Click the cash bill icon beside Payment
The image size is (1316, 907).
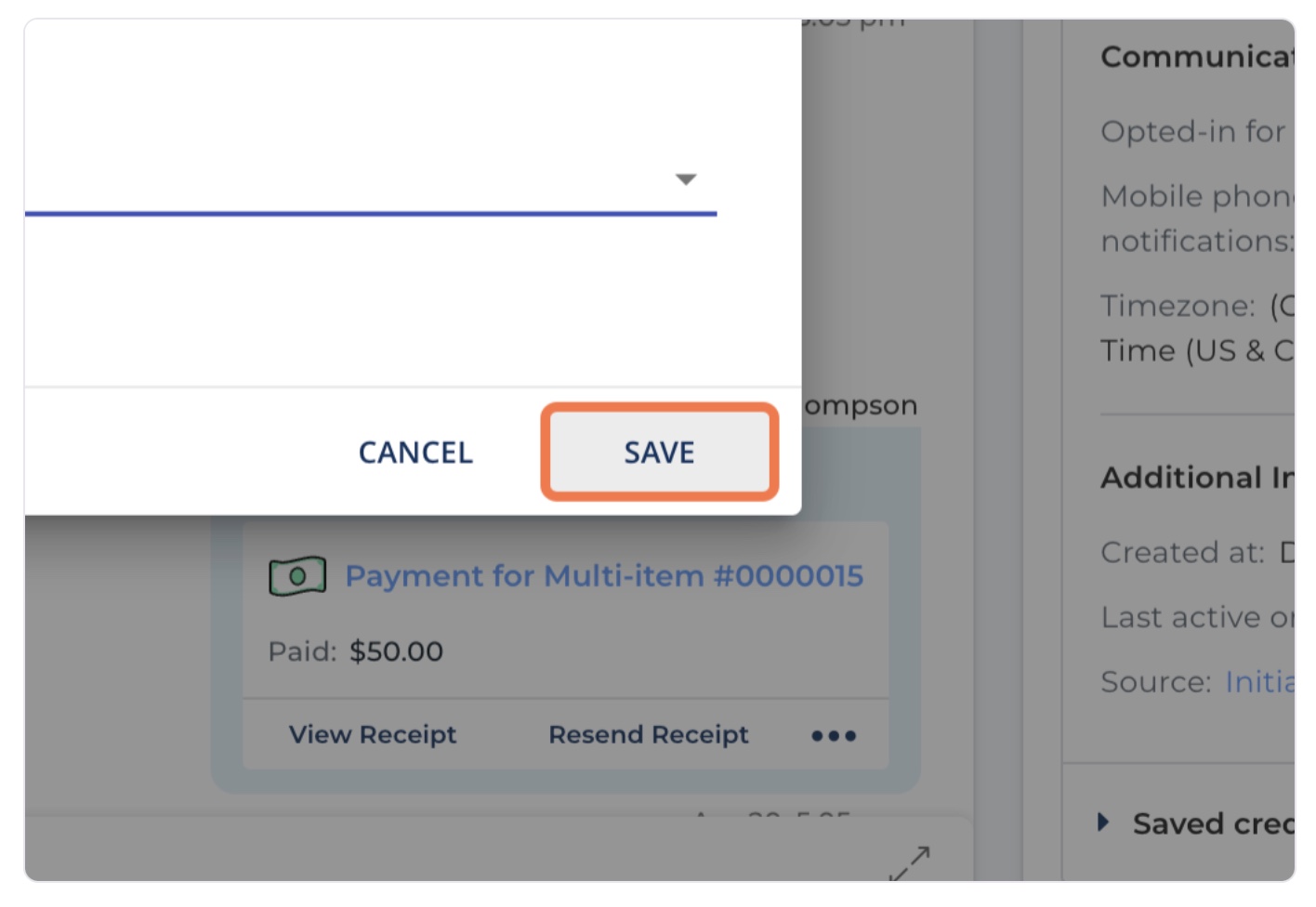[297, 576]
